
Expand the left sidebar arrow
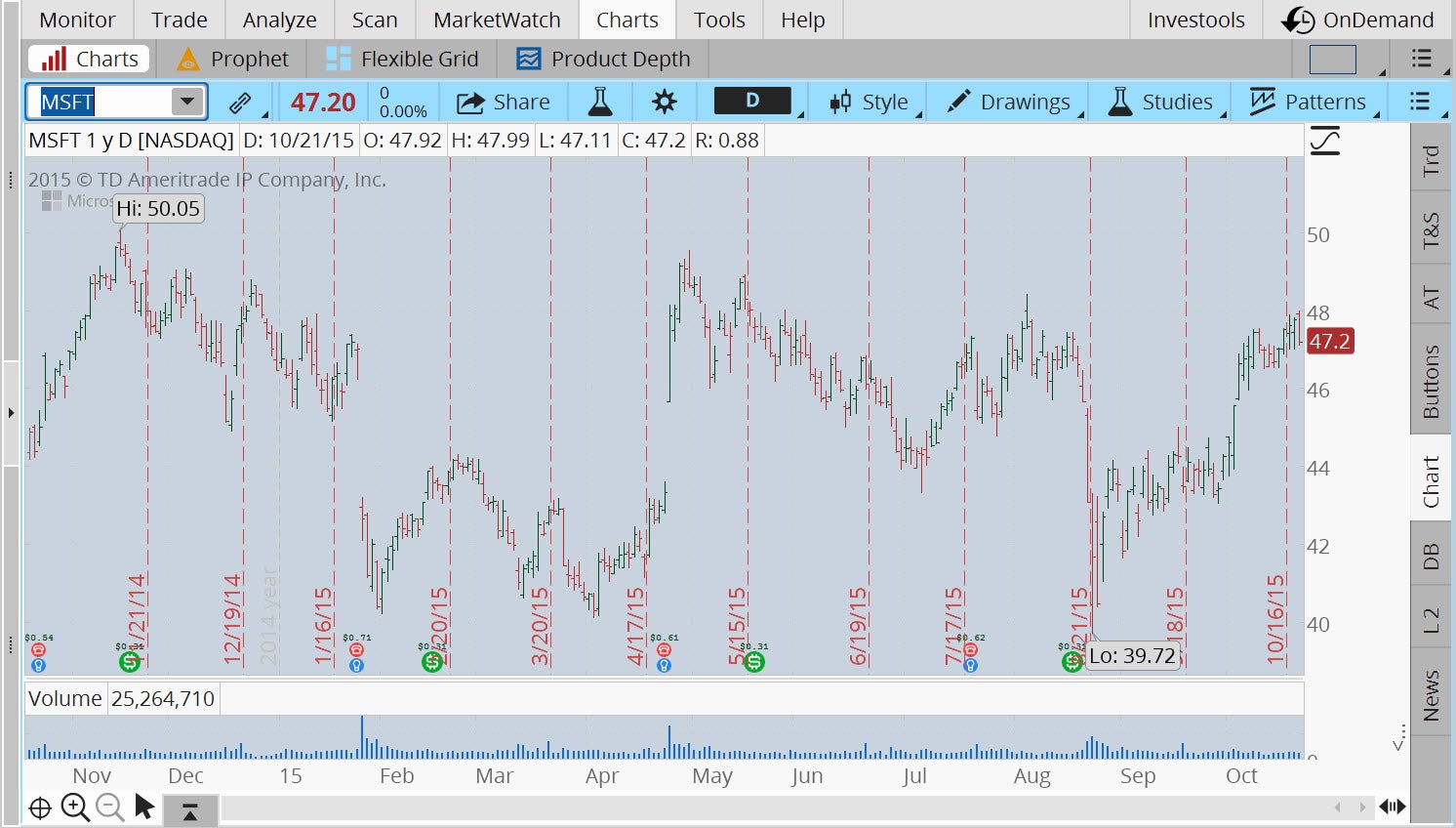pyautogui.click(x=11, y=413)
